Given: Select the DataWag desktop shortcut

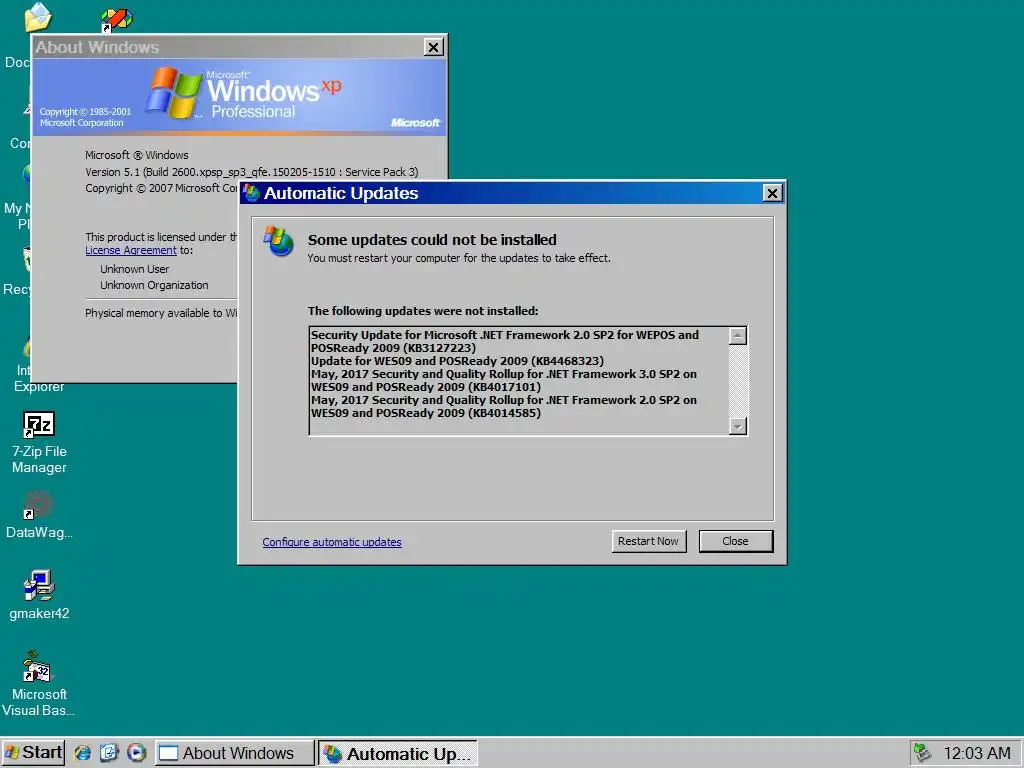Looking at the screenshot, I should [x=39, y=515].
